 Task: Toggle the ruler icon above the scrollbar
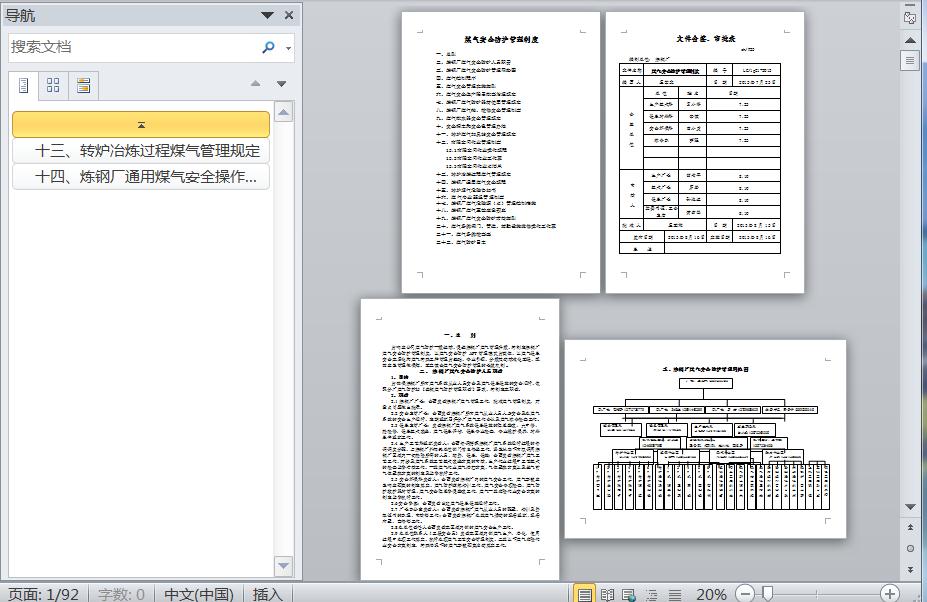[910, 17]
